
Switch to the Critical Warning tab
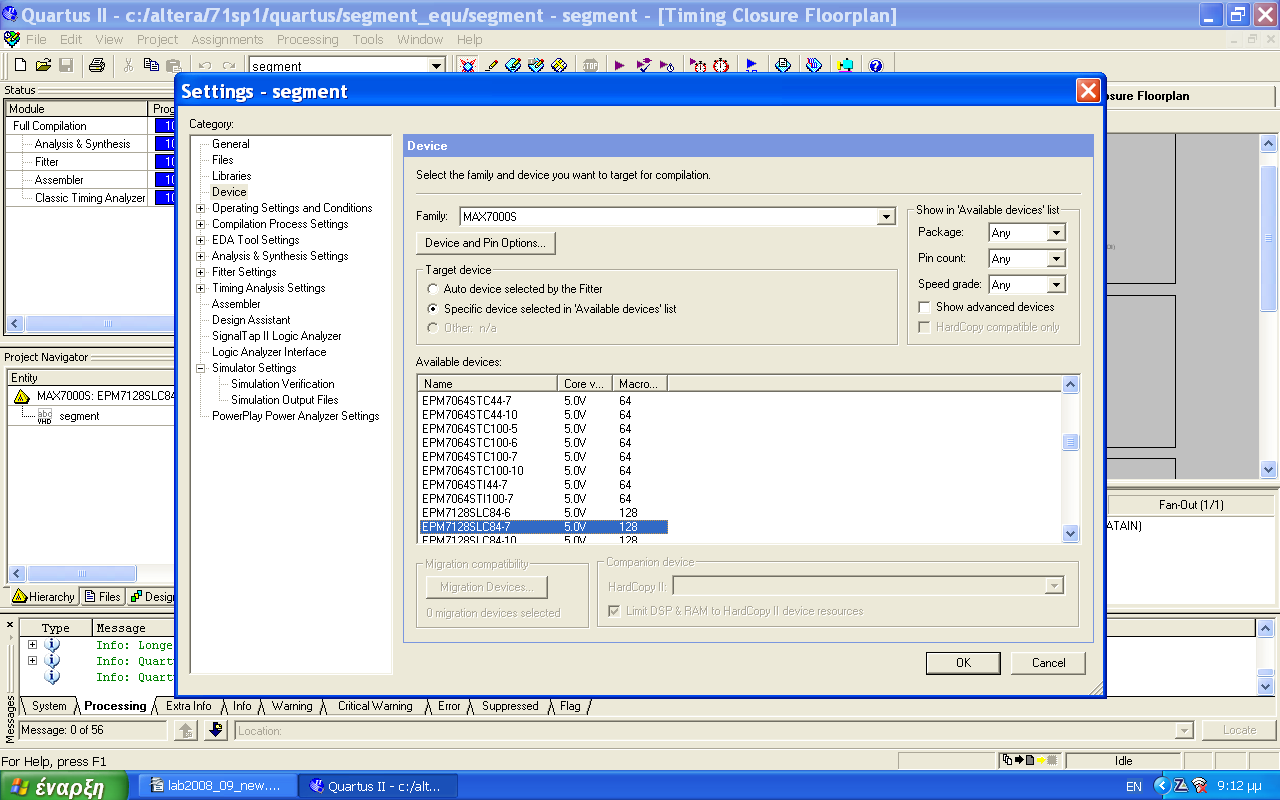click(375, 706)
